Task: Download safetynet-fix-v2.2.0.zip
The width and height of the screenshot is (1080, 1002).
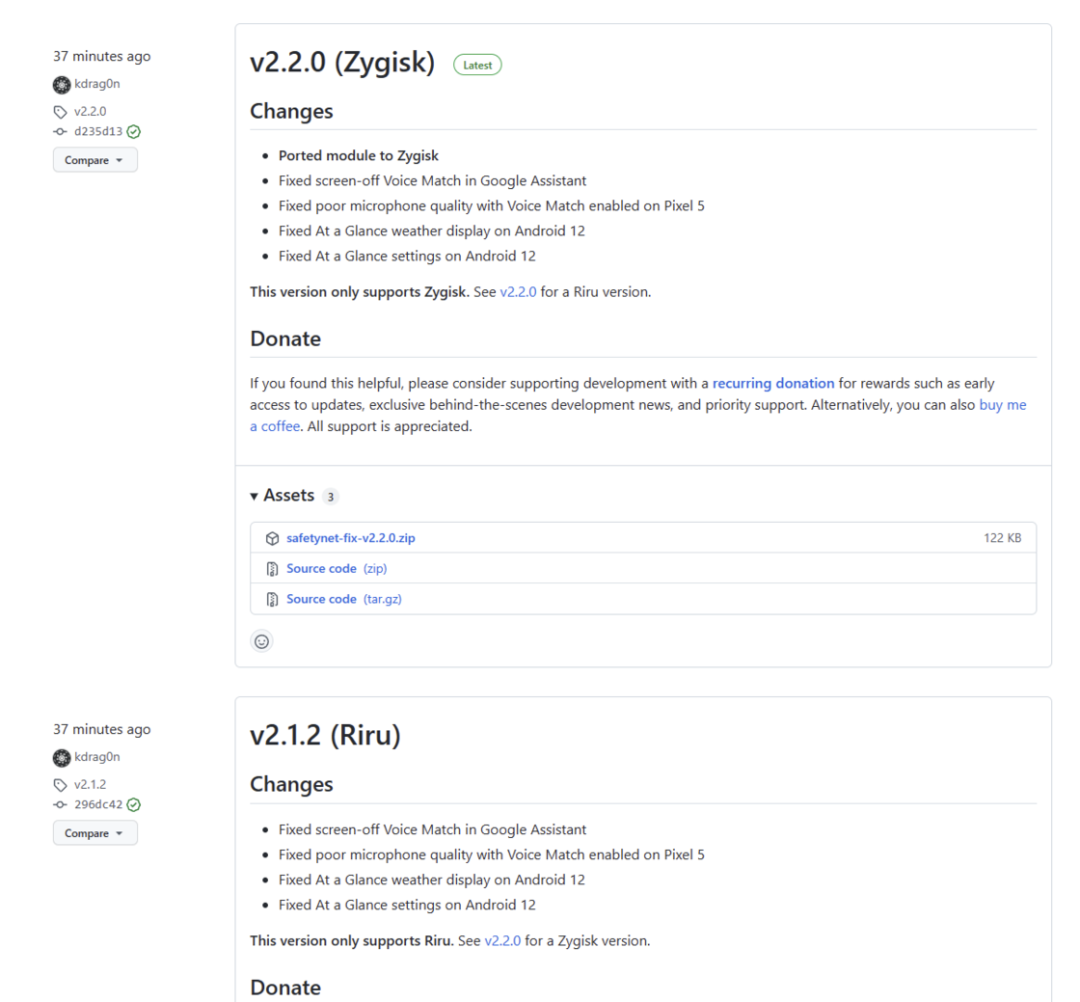Action: click(x=350, y=538)
